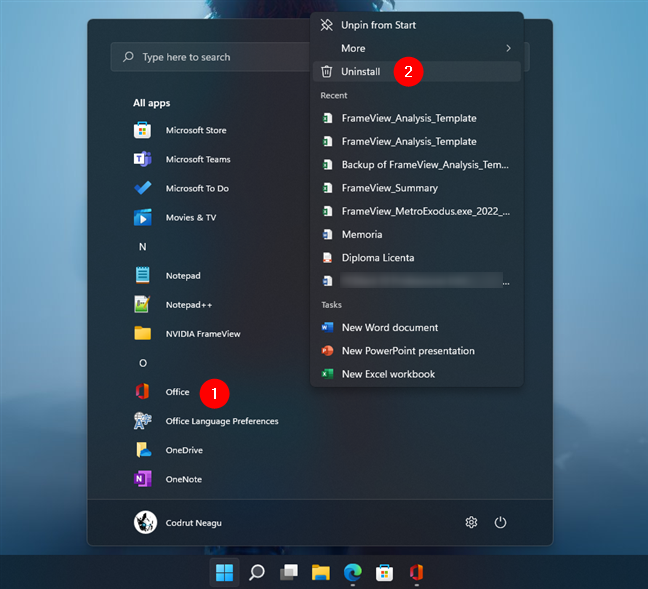Choose Uninstall from the context menu
This screenshot has height=589, width=648.
[417, 72]
